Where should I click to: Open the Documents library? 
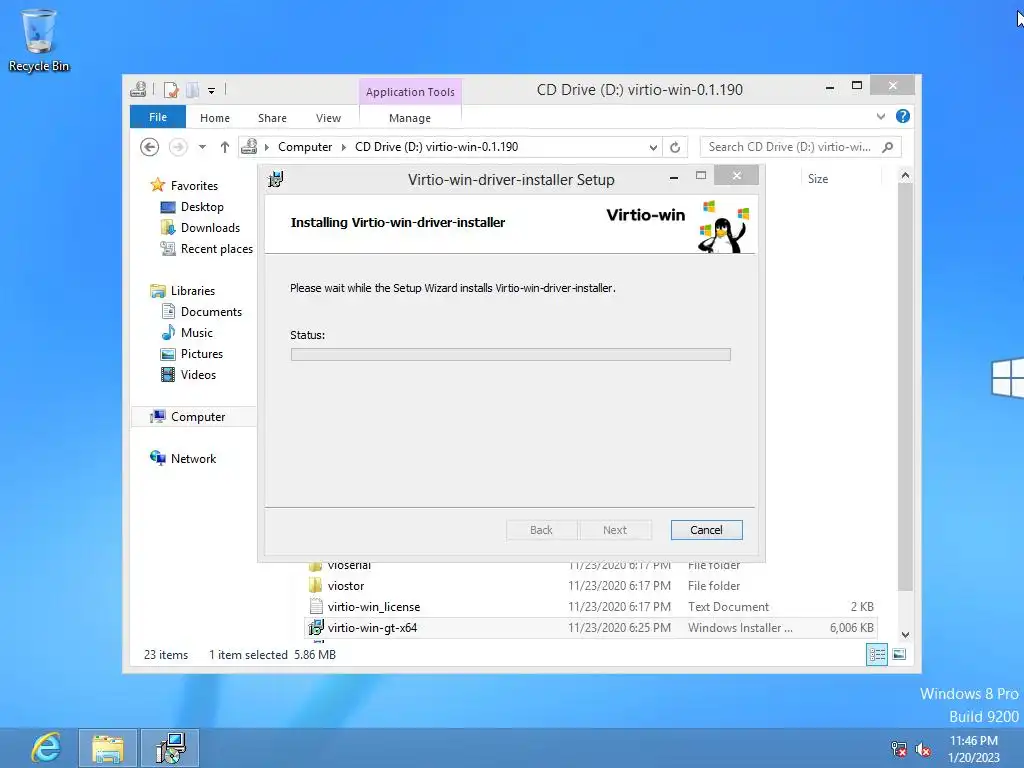(x=211, y=312)
